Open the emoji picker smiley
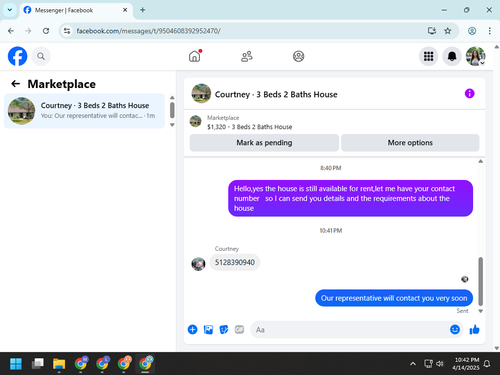This screenshot has height=375, width=500. click(x=455, y=330)
